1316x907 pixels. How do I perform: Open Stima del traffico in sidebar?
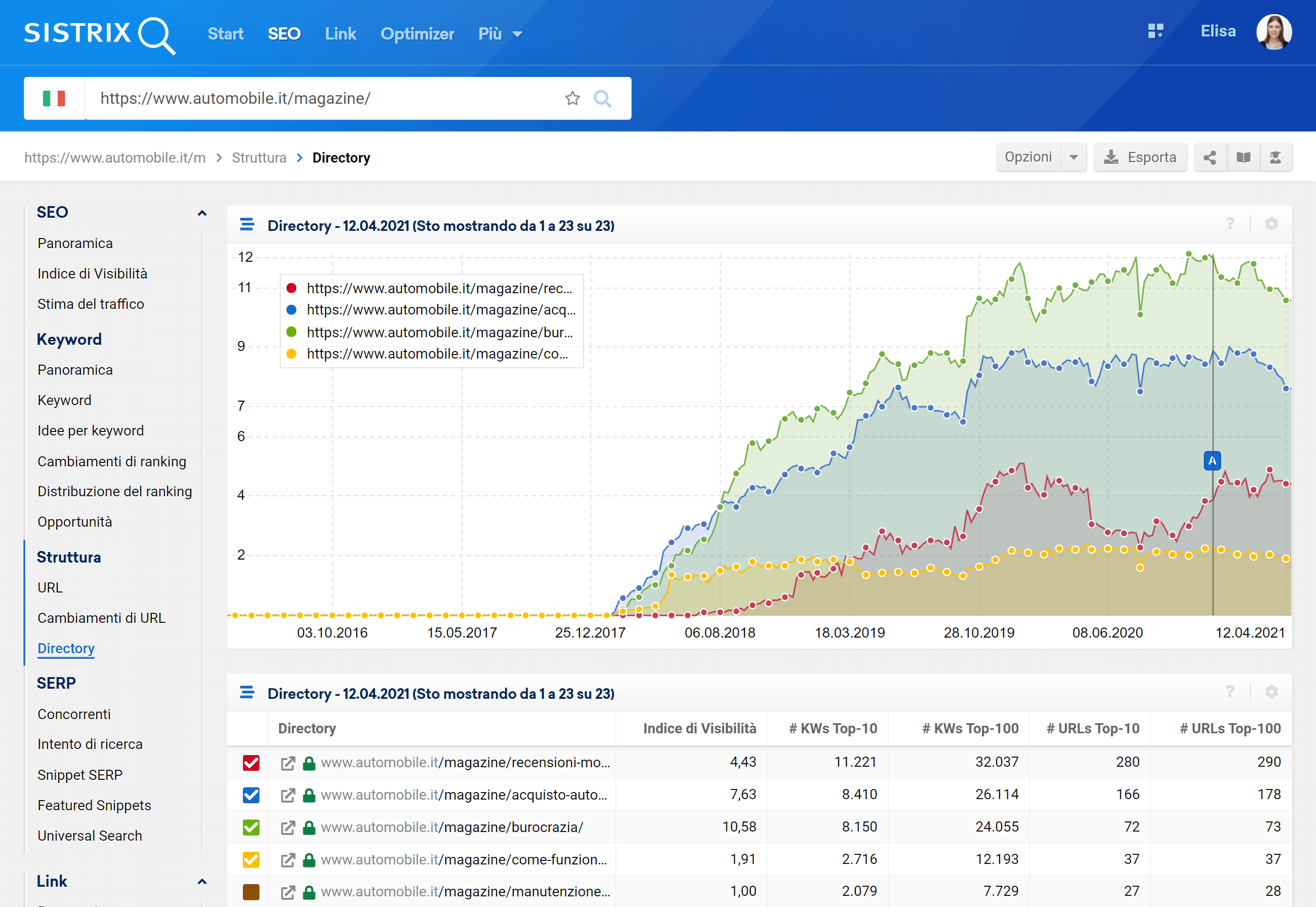point(91,304)
